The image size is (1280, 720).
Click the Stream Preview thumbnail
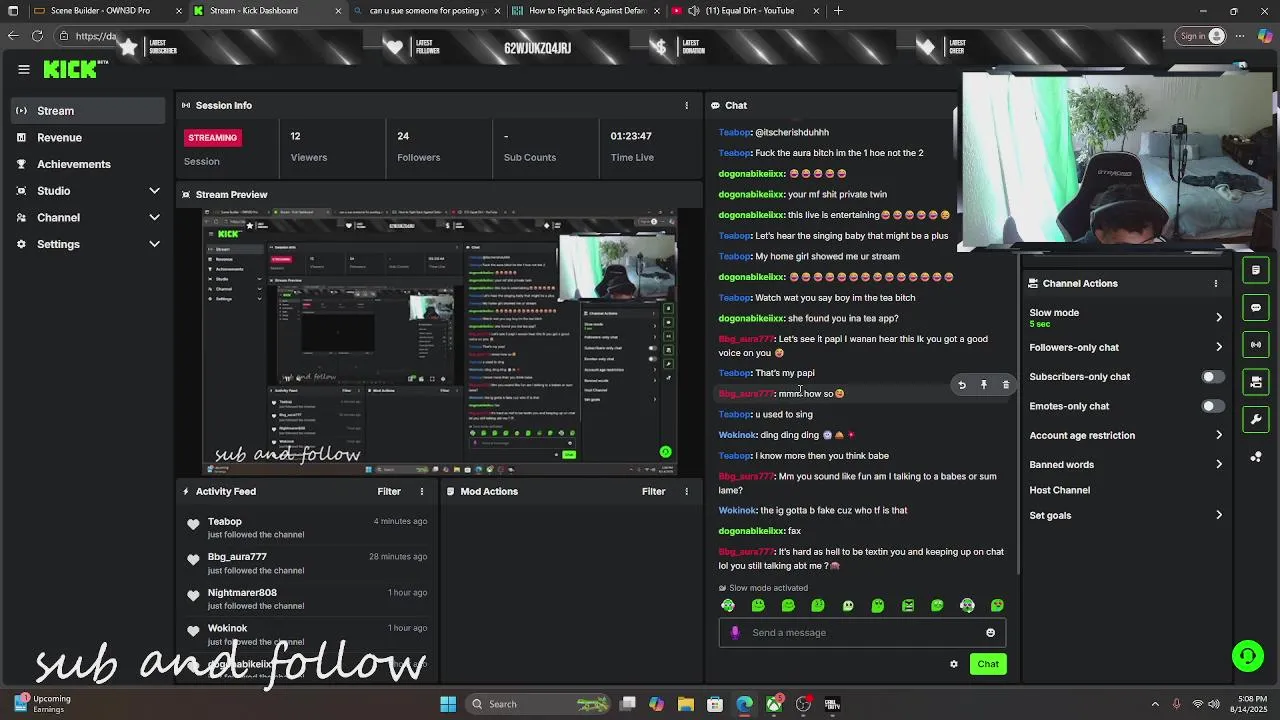tap(440, 341)
